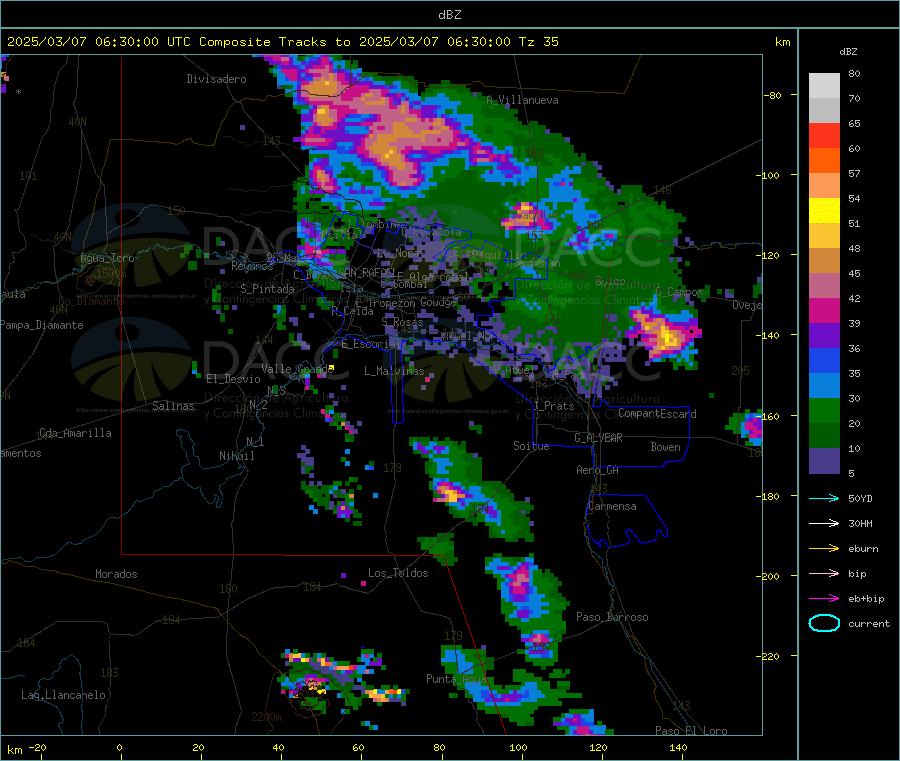This screenshot has height=761, width=900.
Task: Click the 'Divisadero' map label
Action: coord(216,79)
